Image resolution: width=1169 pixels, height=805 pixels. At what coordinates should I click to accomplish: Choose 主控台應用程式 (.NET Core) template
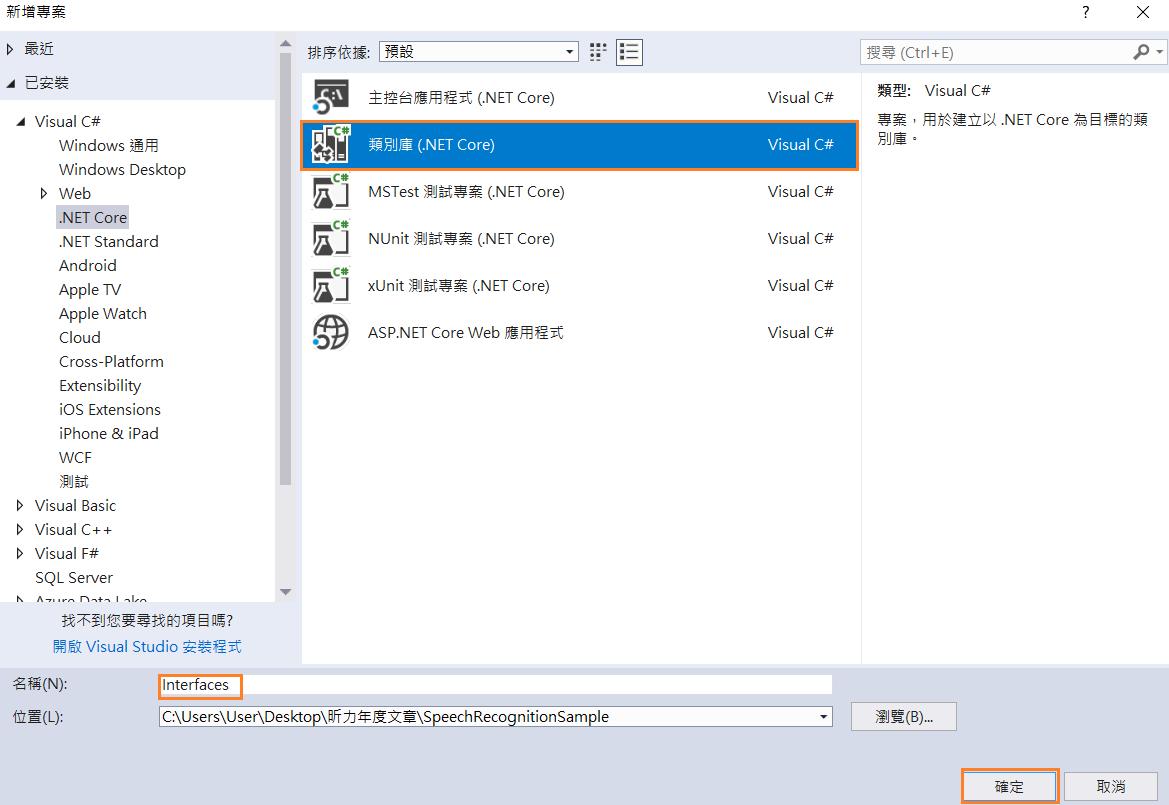pos(580,98)
